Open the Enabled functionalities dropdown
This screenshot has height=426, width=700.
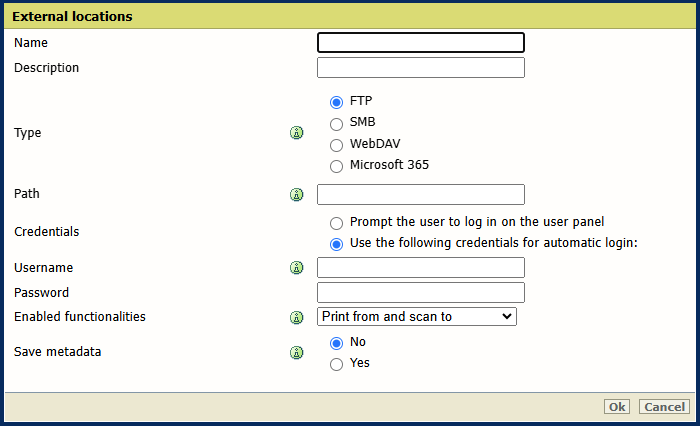click(416, 317)
